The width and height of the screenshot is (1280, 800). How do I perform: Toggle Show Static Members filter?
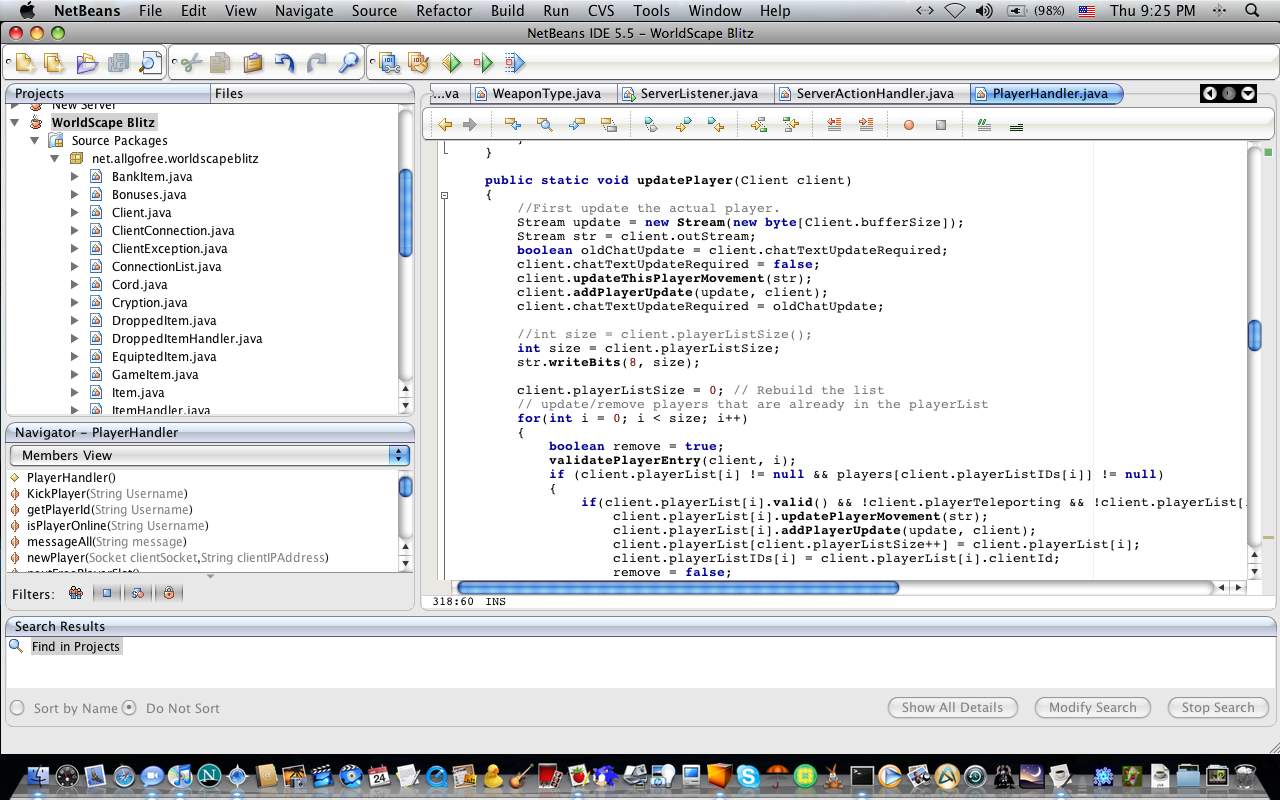(138, 593)
